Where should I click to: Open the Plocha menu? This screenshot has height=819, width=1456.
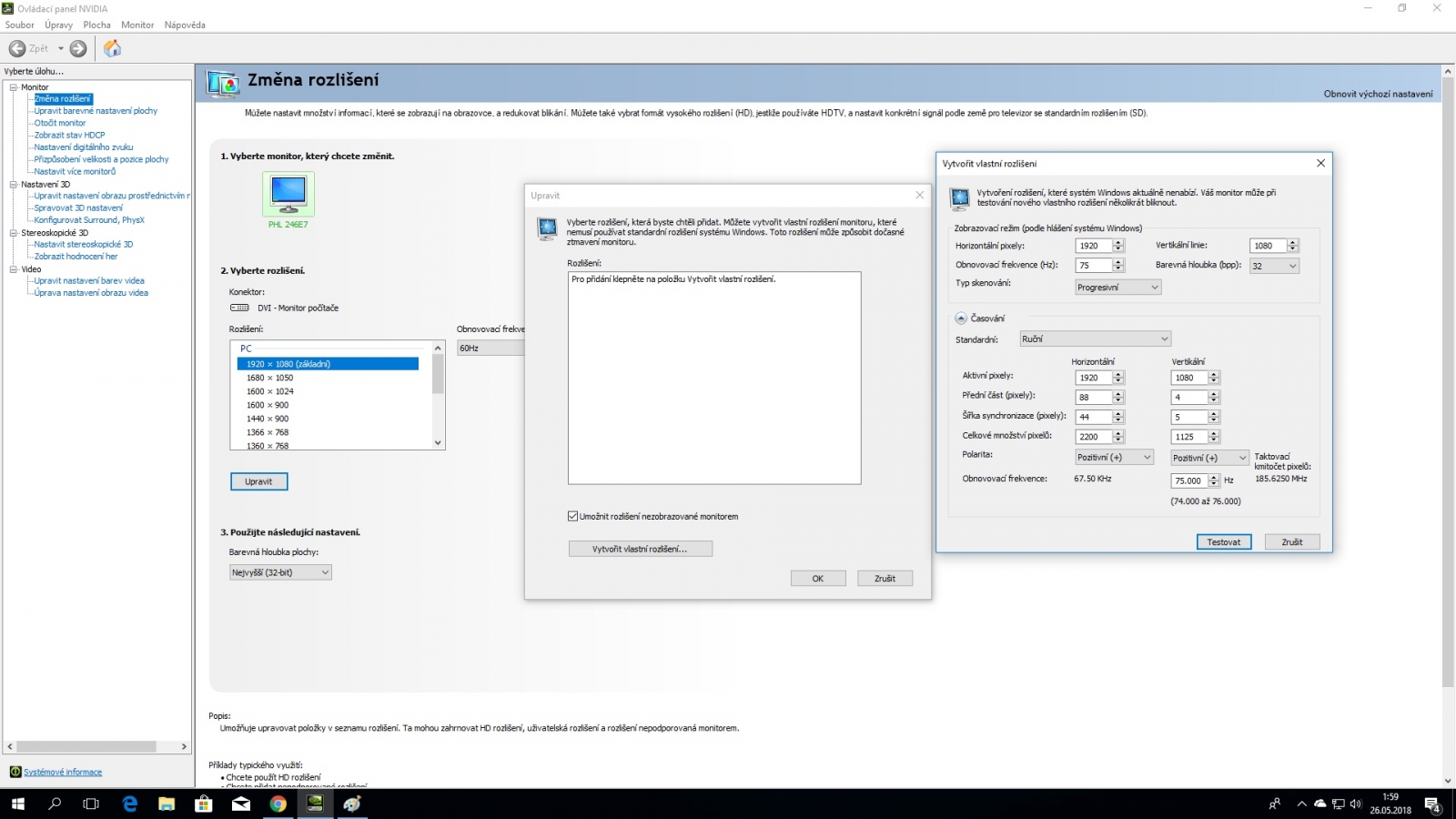(x=97, y=25)
